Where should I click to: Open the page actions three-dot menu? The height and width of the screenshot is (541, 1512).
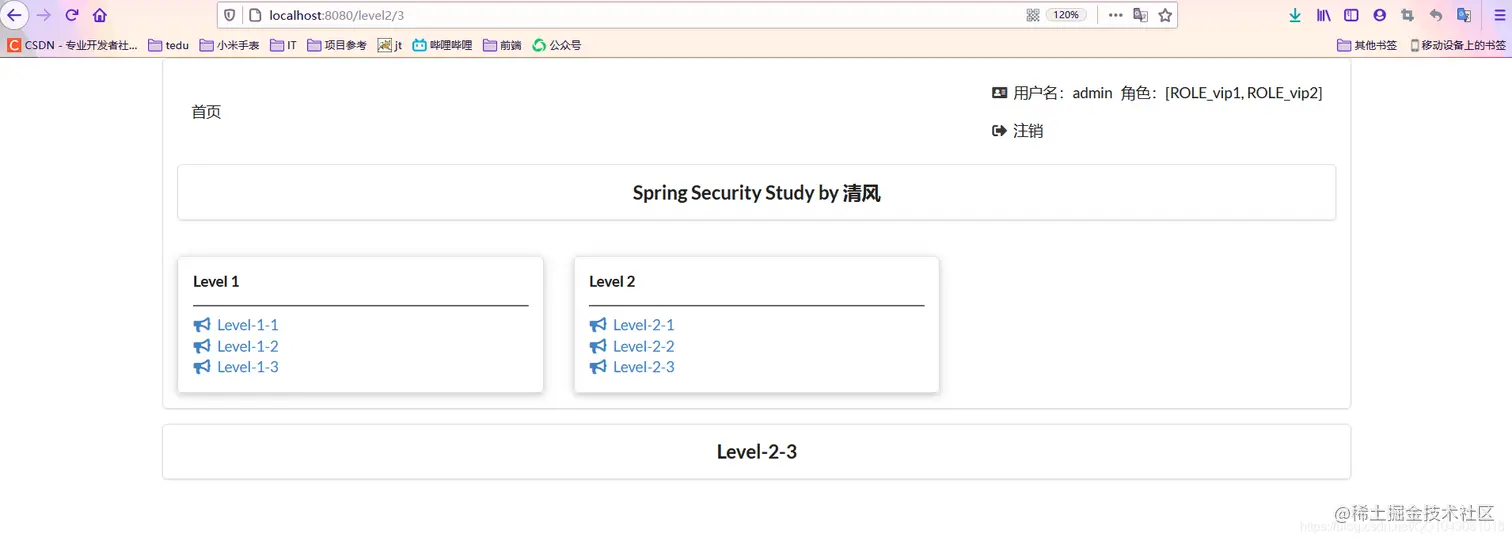[1116, 15]
